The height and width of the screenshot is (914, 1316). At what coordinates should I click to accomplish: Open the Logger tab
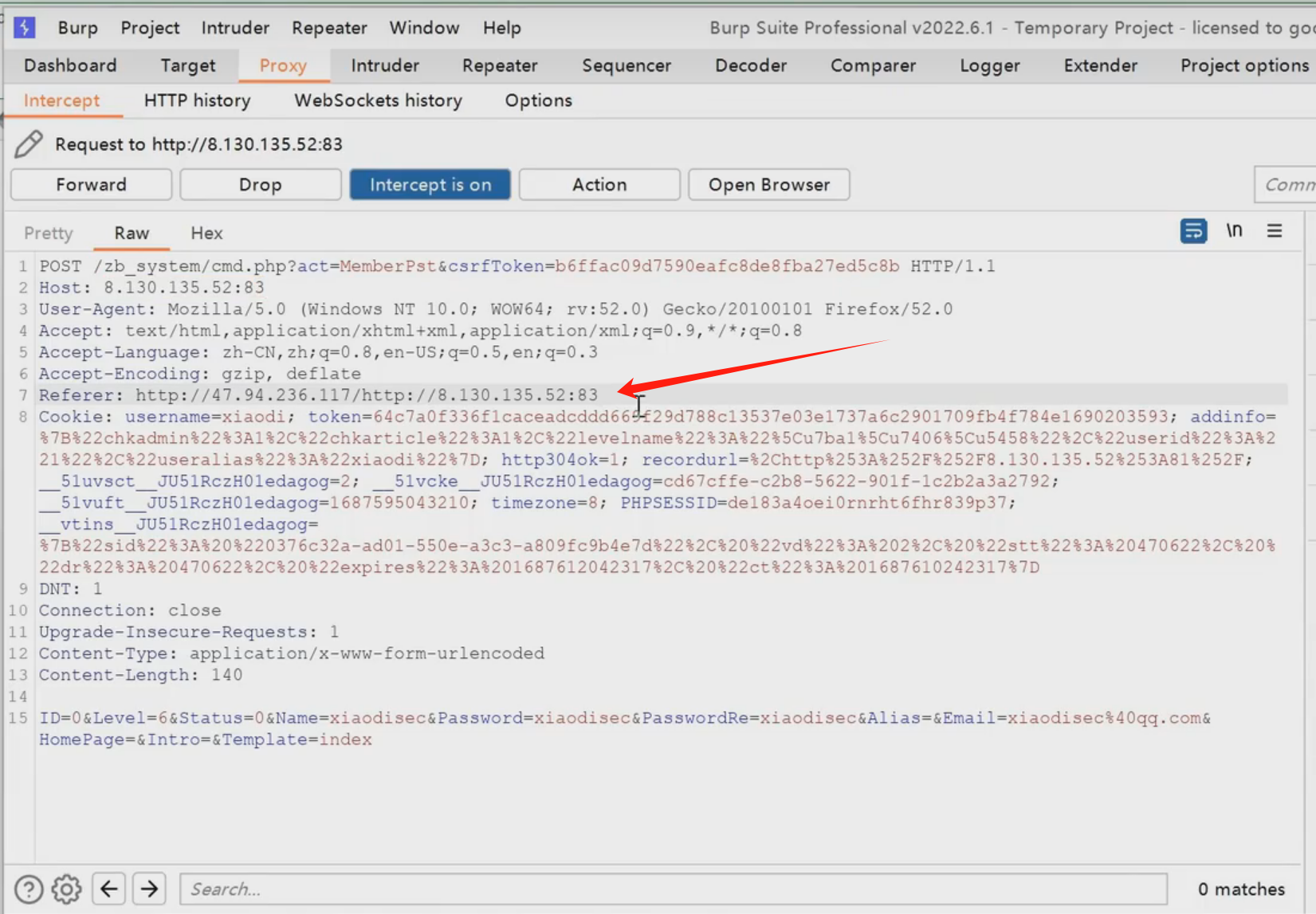(x=990, y=65)
